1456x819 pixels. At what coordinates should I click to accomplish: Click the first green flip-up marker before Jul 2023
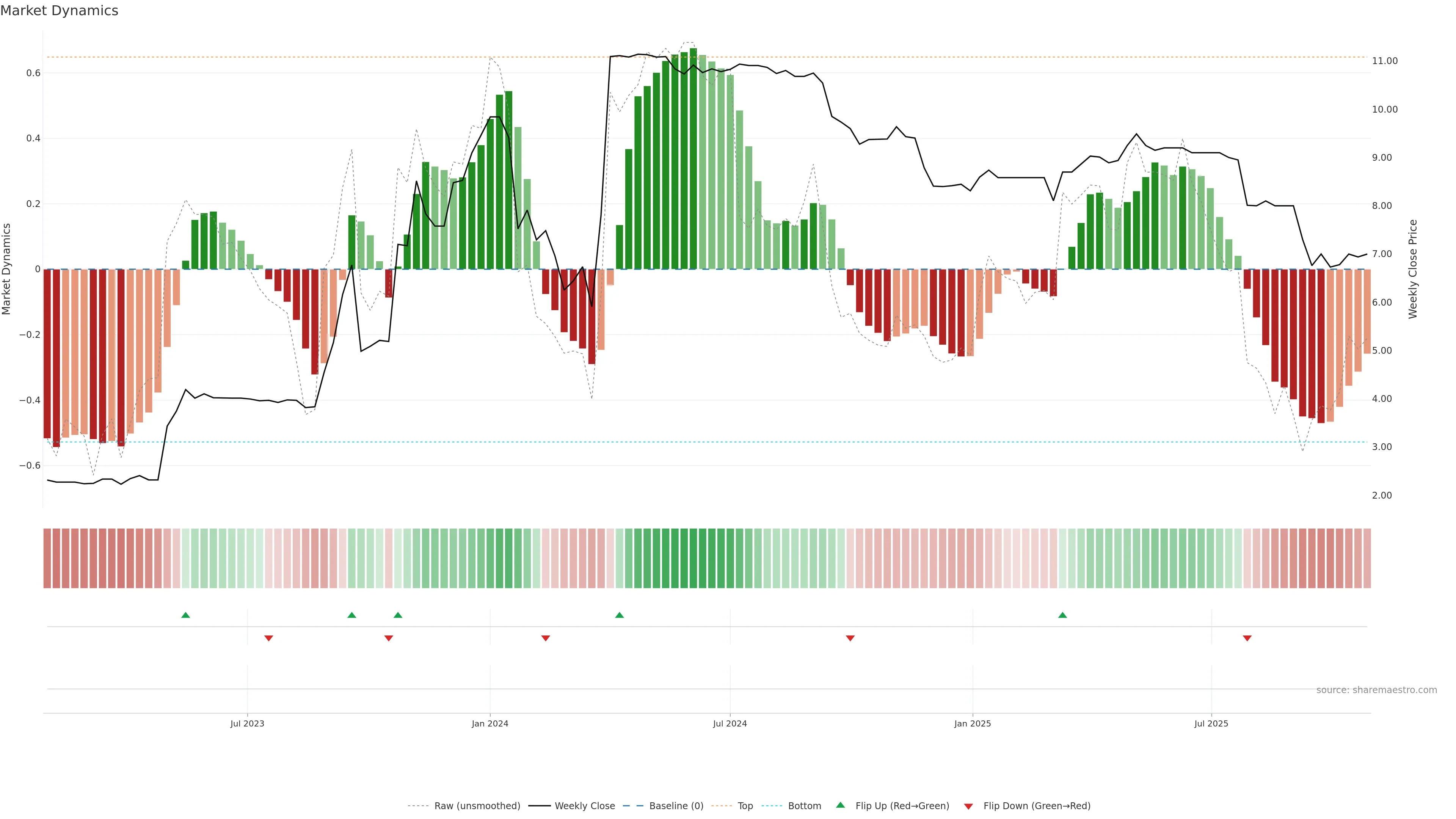click(x=185, y=615)
